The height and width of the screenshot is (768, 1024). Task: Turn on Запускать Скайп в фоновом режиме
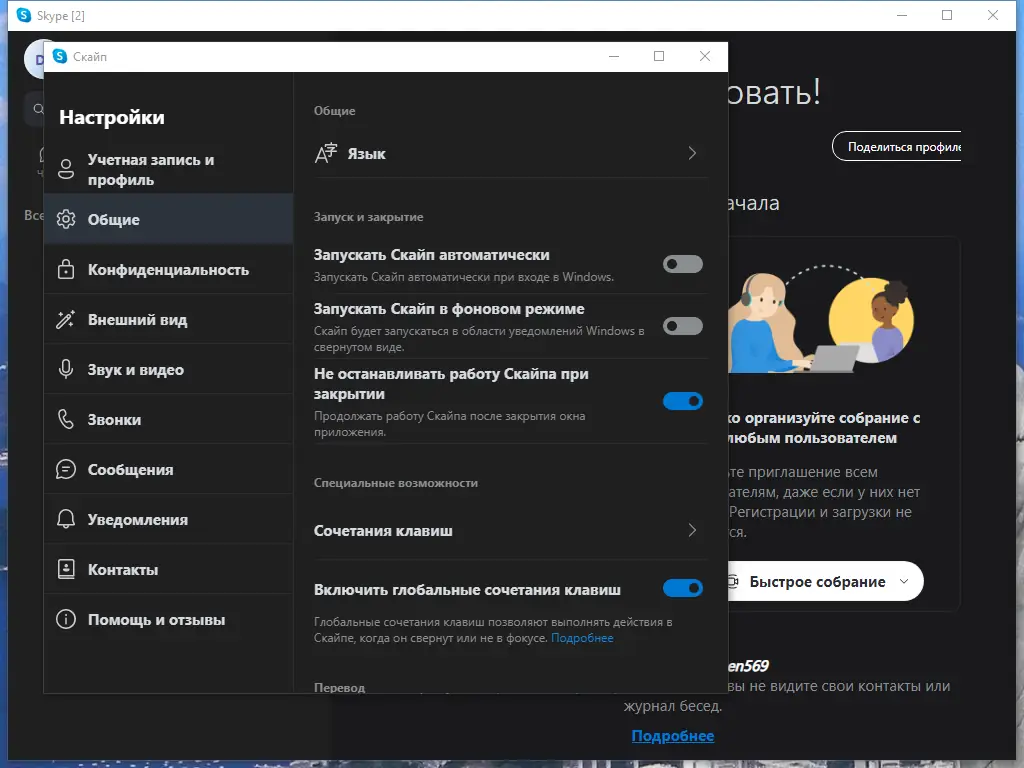(x=682, y=327)
